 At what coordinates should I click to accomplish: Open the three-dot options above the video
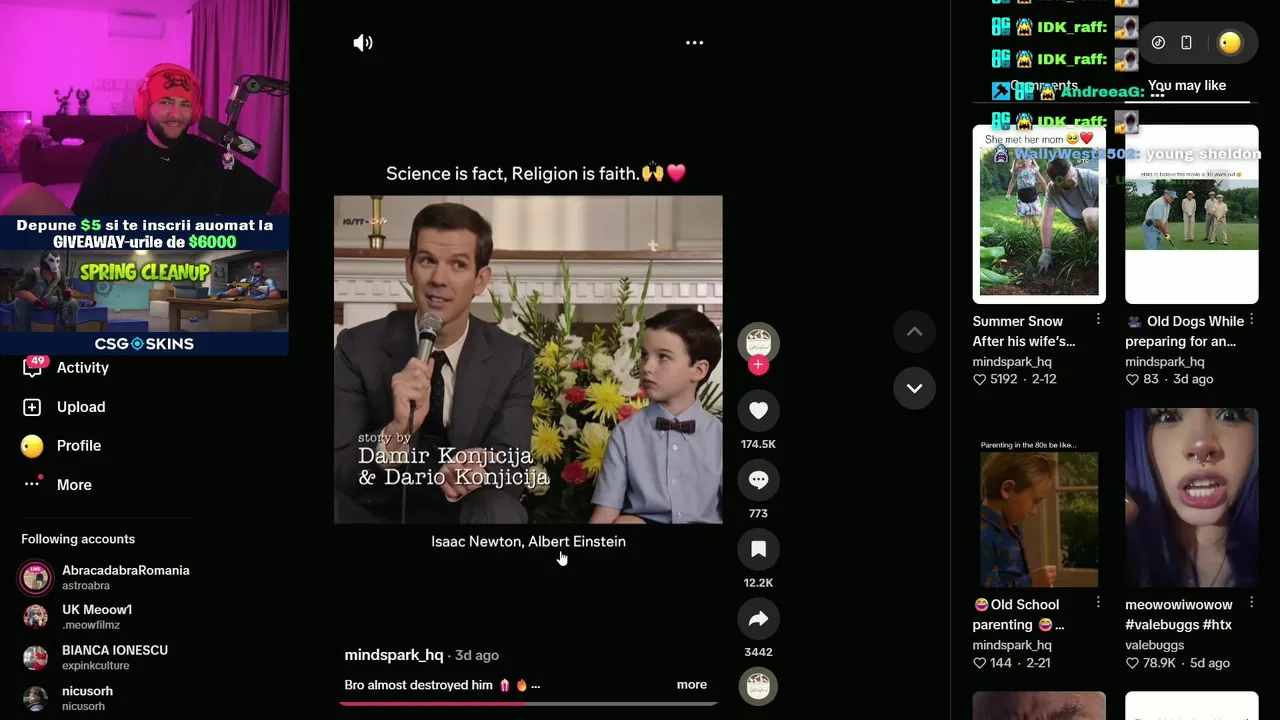[x=695, y=43]
